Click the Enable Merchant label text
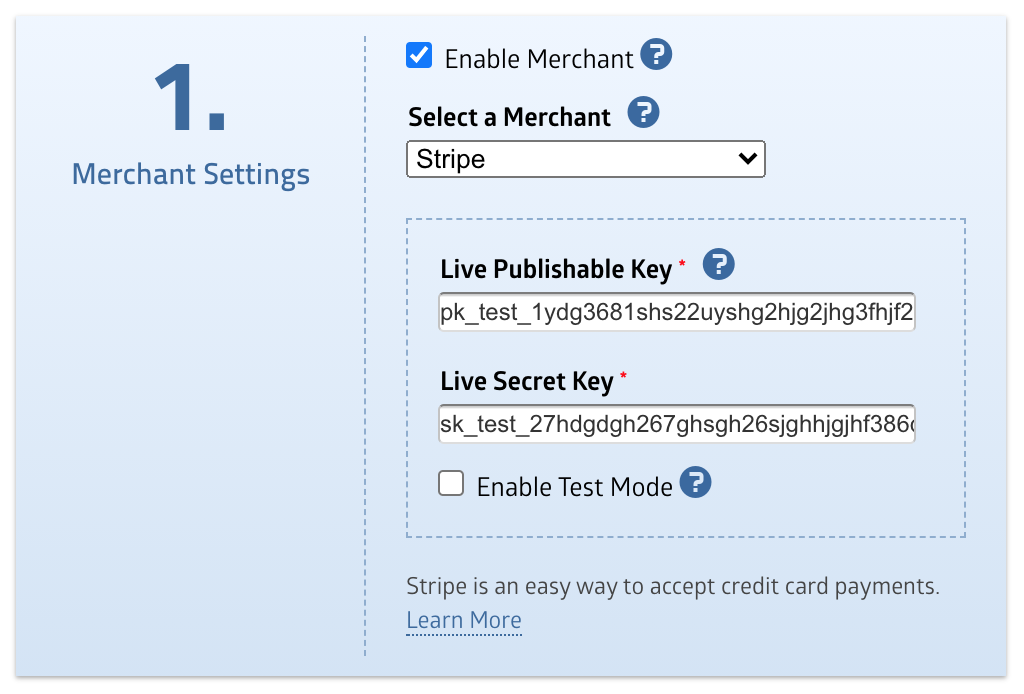1024x694 pixels. coord(539,59)
